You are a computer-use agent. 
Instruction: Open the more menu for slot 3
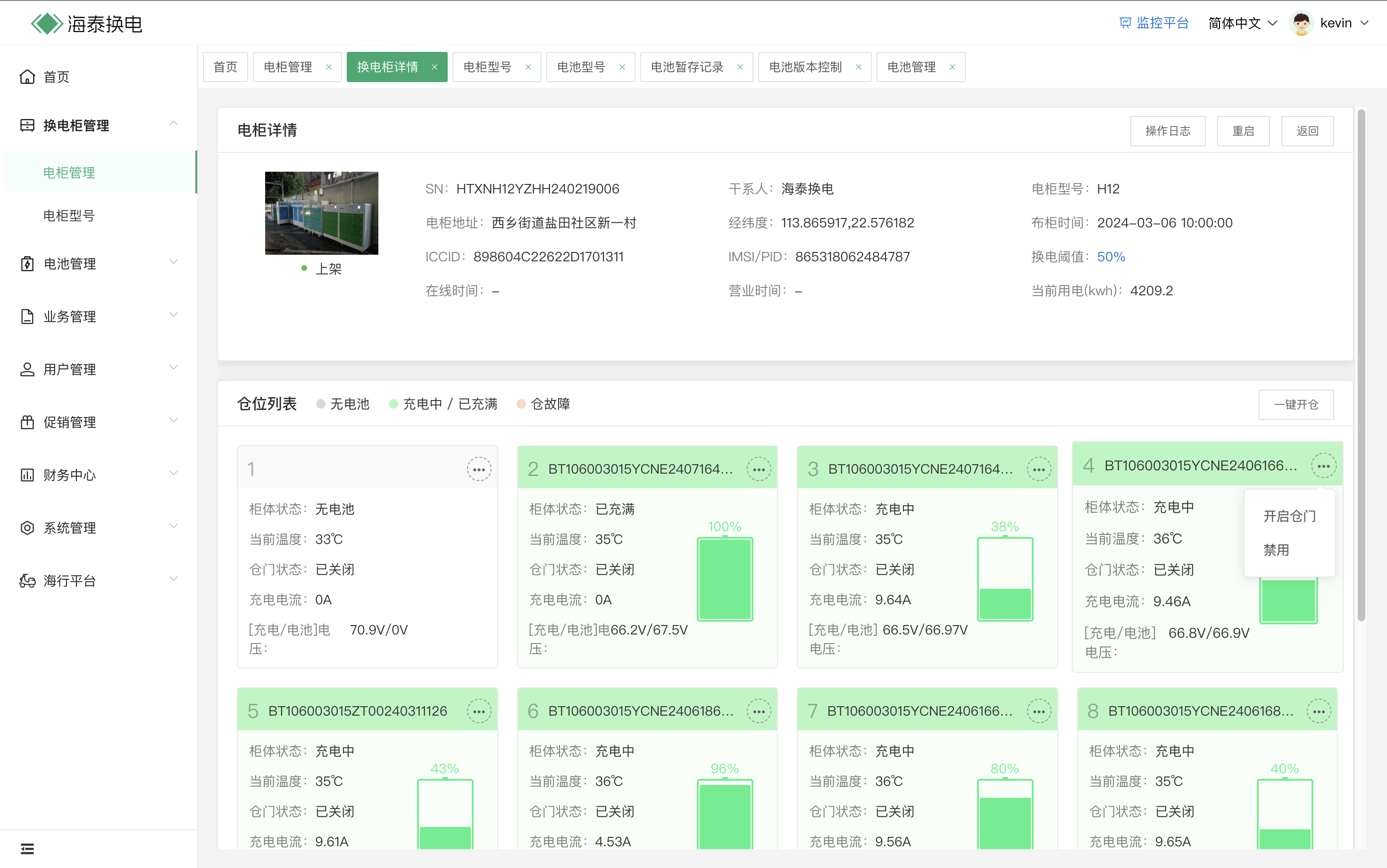(x=1038, y=469)
